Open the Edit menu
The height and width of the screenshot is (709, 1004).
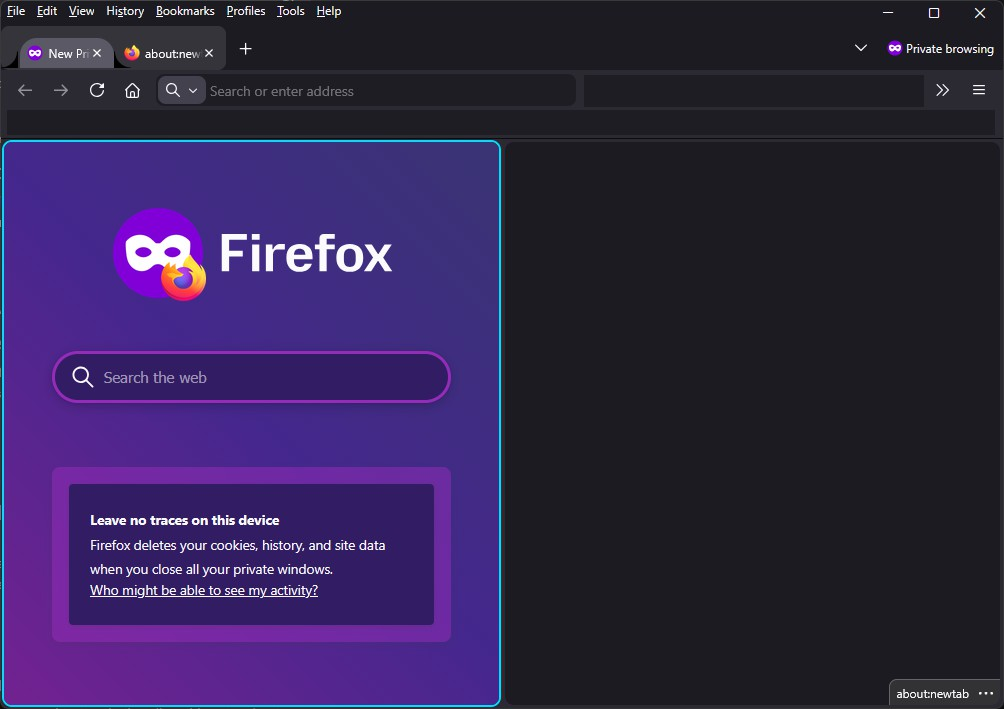(x=47, y=11)
